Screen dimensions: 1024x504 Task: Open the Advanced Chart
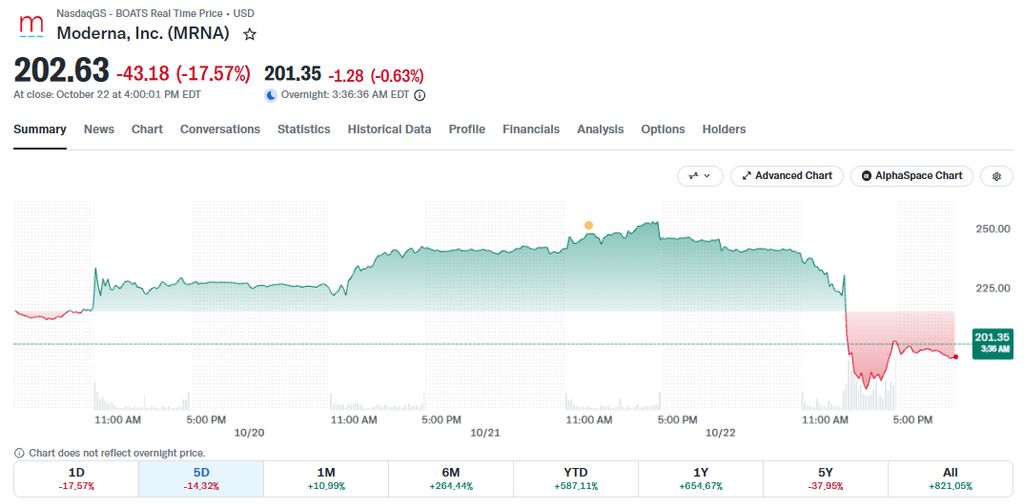787,176
